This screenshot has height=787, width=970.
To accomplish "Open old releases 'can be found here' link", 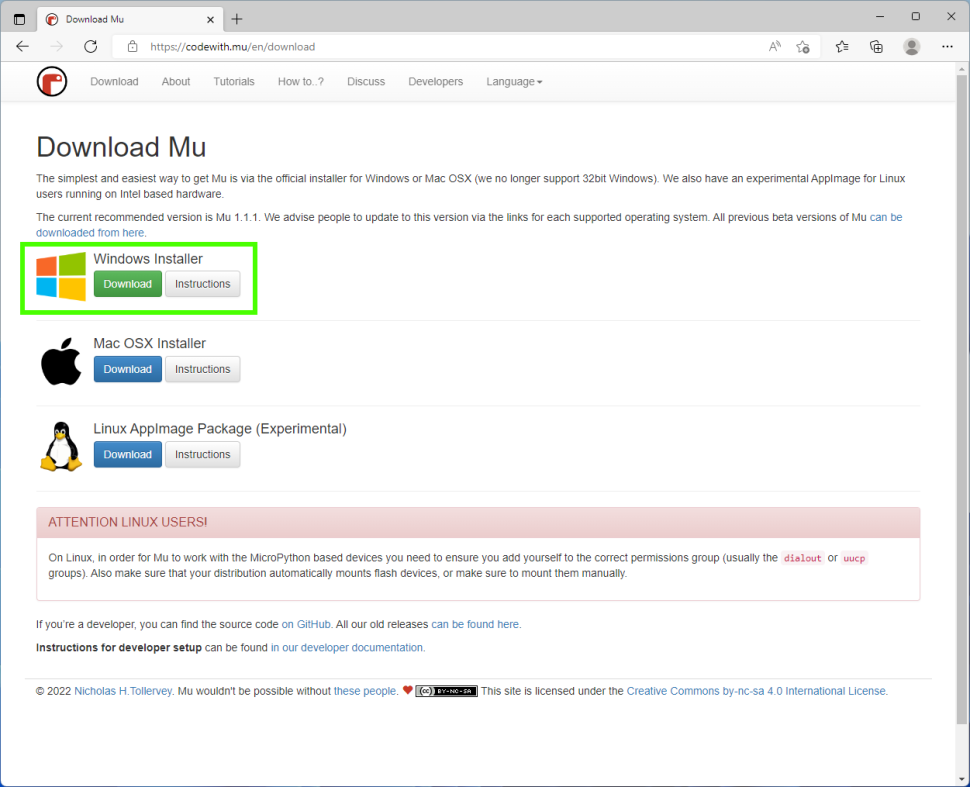I will [474, 624].
